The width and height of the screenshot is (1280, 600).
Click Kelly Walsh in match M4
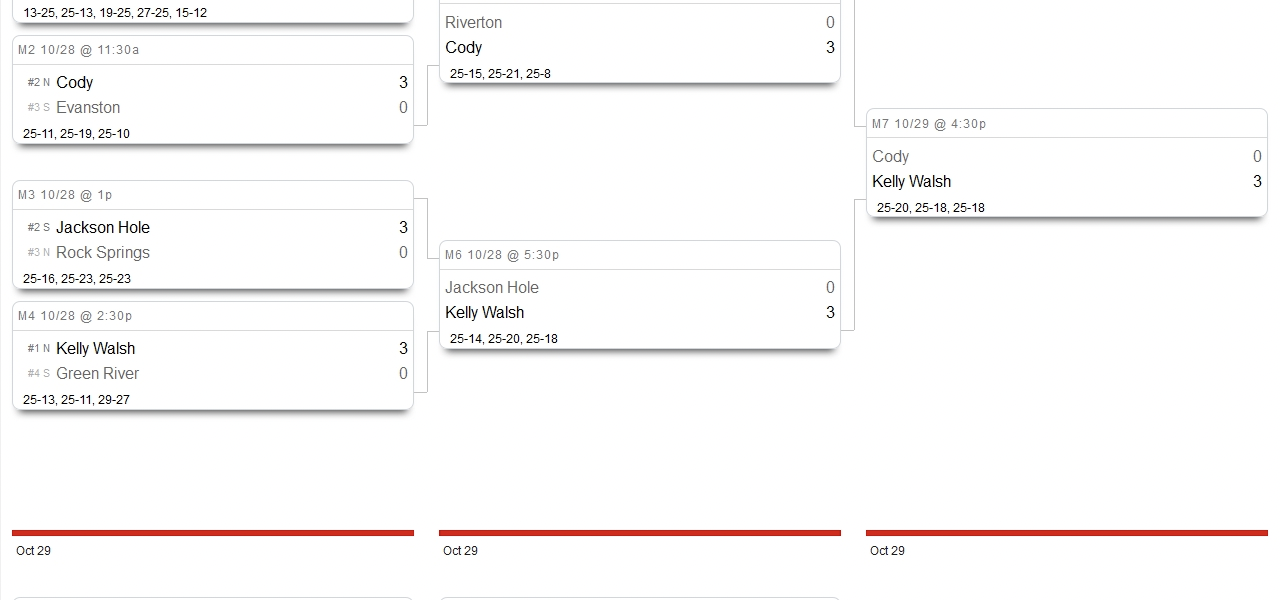point(96,349)
